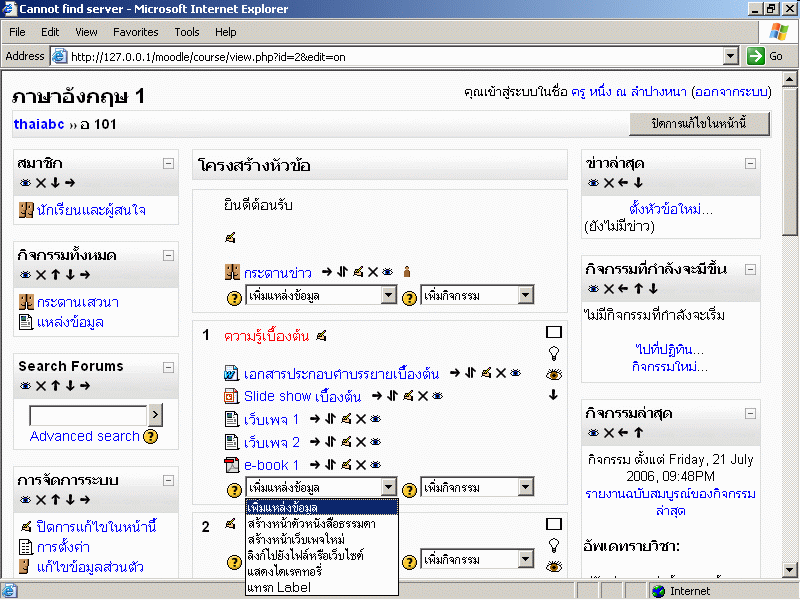Click the ปิดการแก้ไขในหน้านี้ button at top right

pos(699,124)
